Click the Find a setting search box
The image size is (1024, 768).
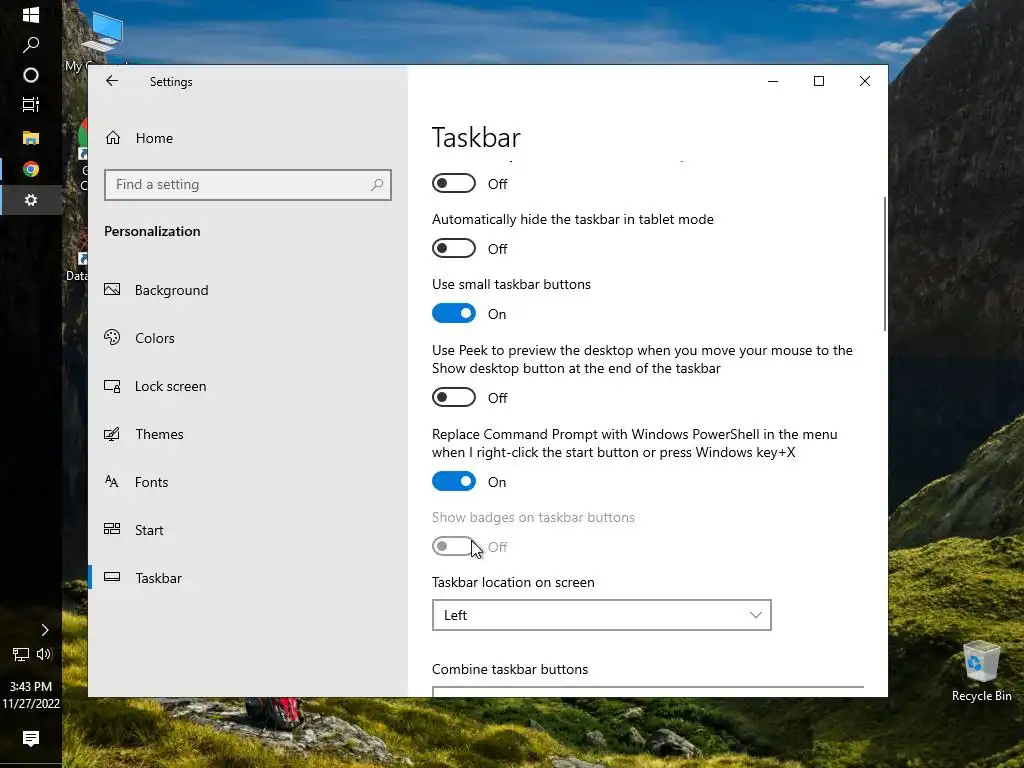click(248, 185)
